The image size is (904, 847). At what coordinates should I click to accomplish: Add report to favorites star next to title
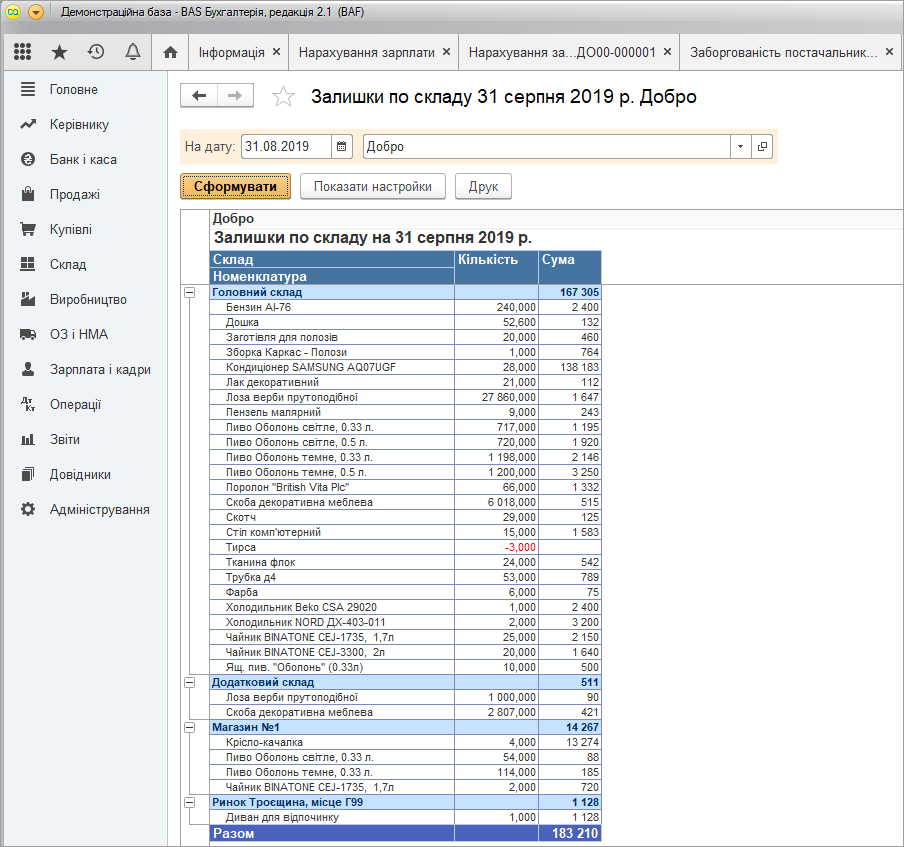(x=284, y=96)
